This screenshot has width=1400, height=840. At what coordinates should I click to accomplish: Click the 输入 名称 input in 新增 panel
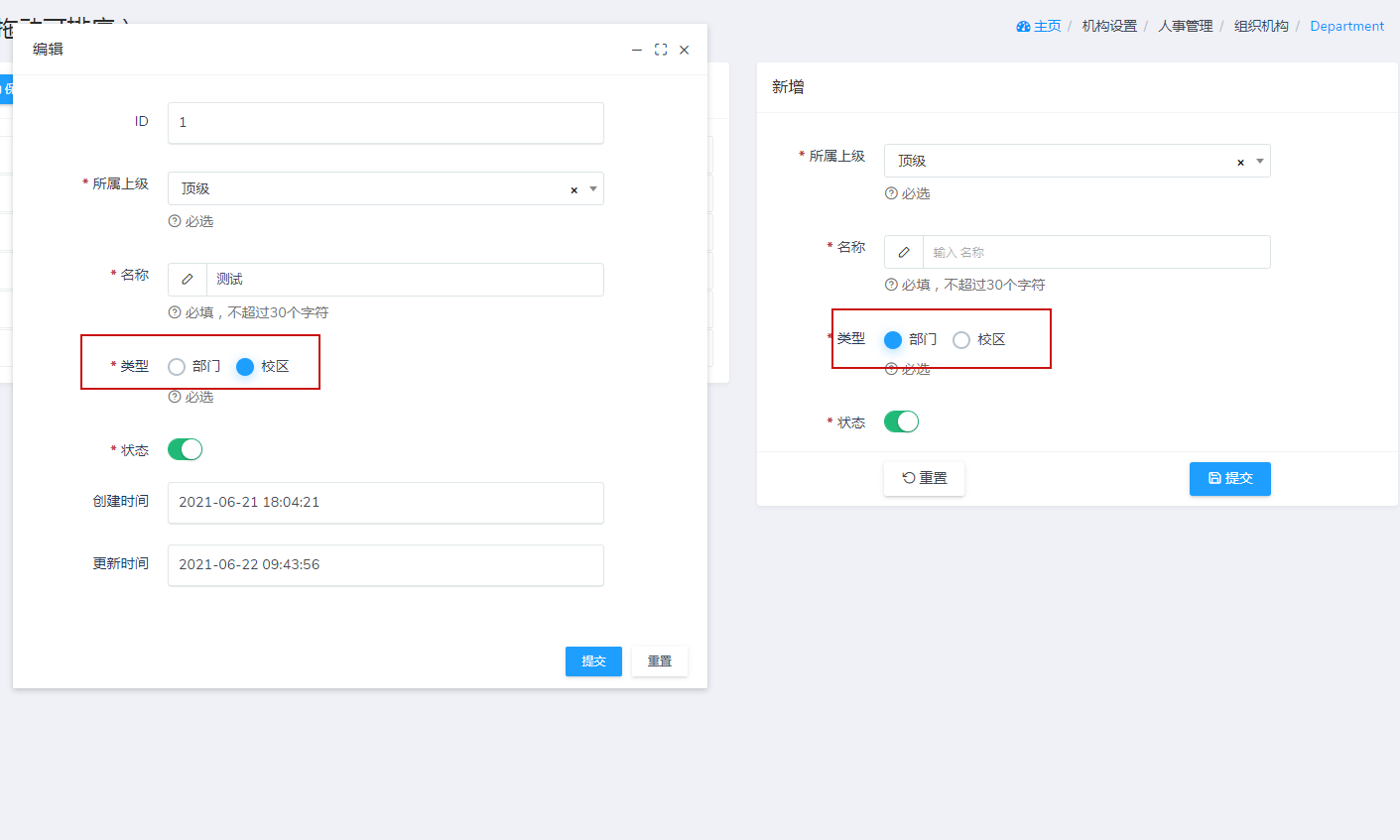pyautogui.click(x=1096, y=252)
